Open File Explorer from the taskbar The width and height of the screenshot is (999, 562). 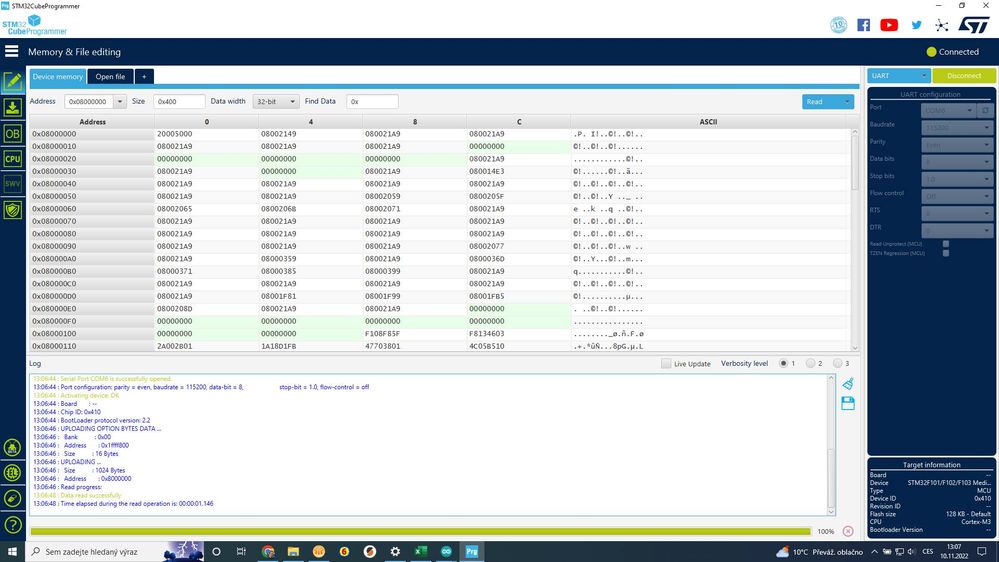pos(293,551)
